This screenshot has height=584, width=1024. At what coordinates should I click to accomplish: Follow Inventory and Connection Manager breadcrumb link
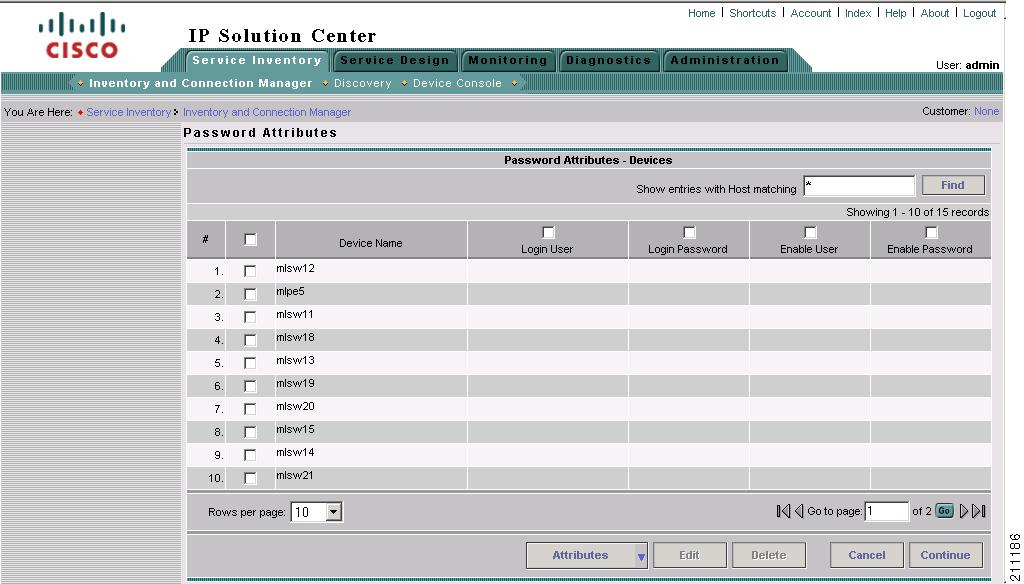(266, 112)
